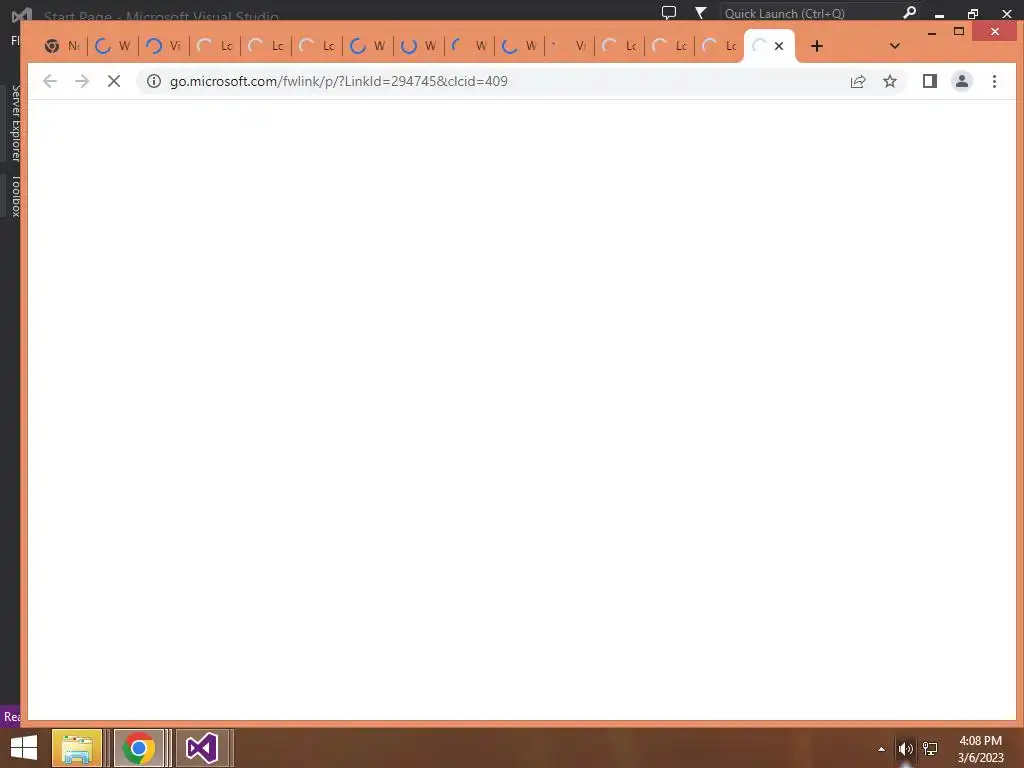The width and height of the screenshot is (1024, 768).
Task: Open the Chrome profile menu
Action: point(961,81)
